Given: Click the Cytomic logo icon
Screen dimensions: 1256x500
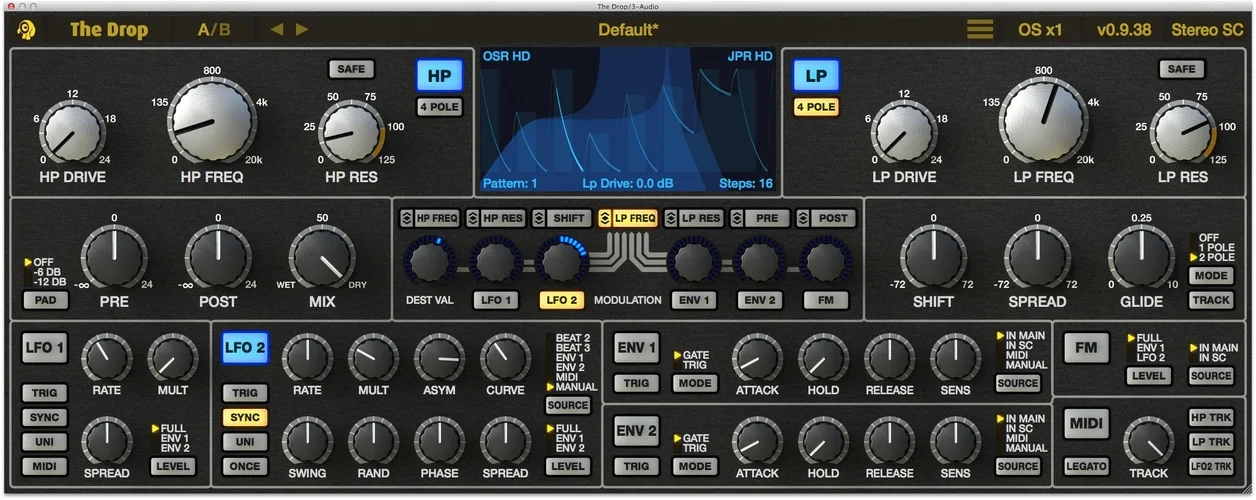Looking at the screenshot, I should [x=27, y=29].
